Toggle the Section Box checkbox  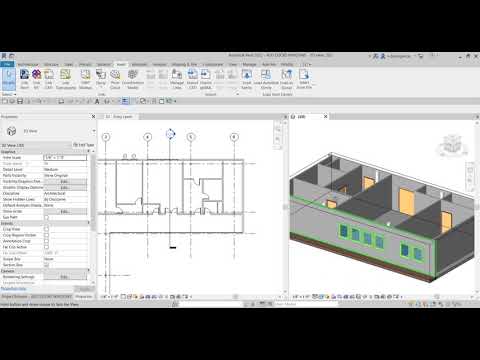(x=46, y=265)
